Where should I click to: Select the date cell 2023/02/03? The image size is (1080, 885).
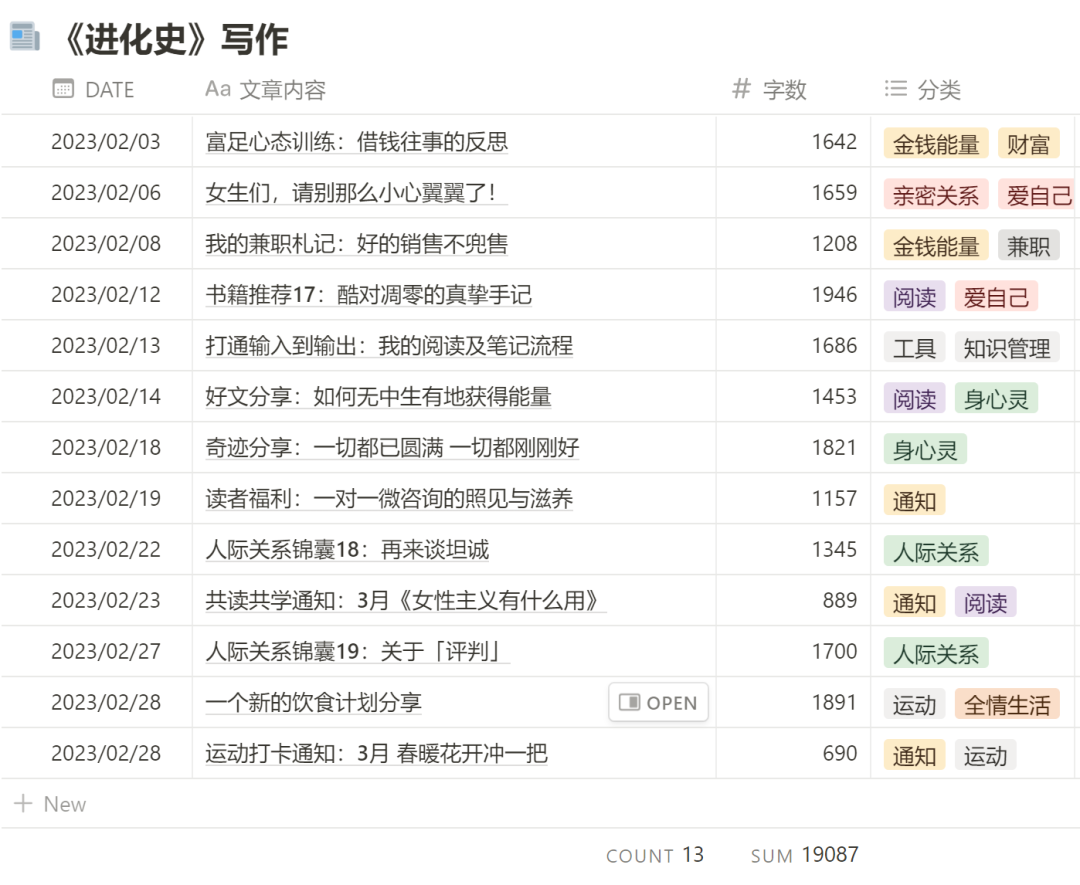click(x=106, y=142)
